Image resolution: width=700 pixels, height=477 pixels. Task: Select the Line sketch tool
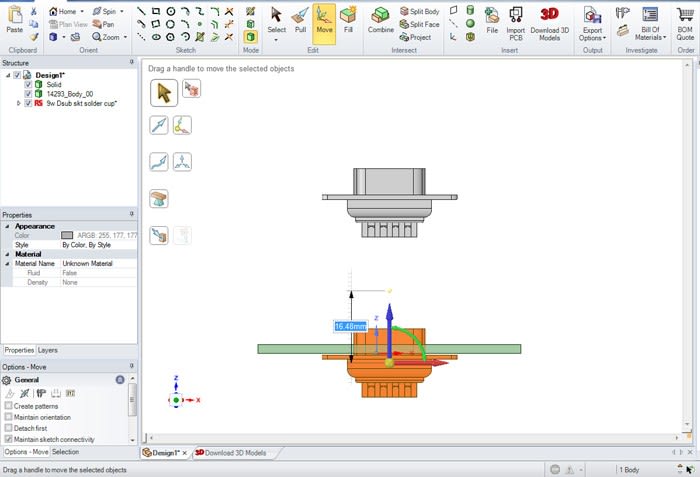(x=141, y=12)
